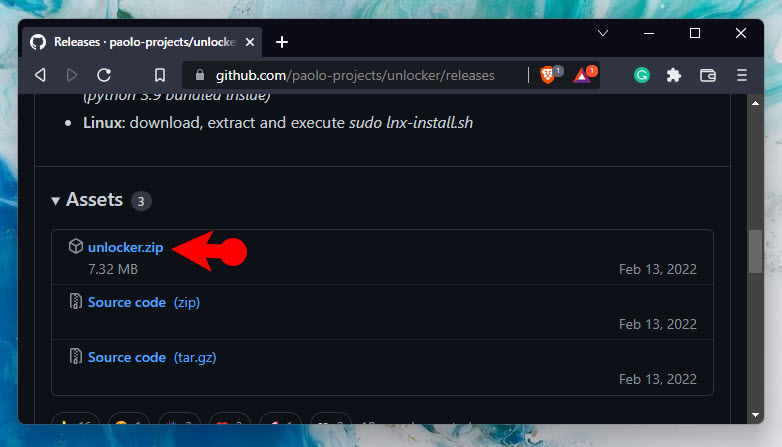The image size is (782, 447).
Task: Reload the page with the refresh icon
Action: [104, 75]
